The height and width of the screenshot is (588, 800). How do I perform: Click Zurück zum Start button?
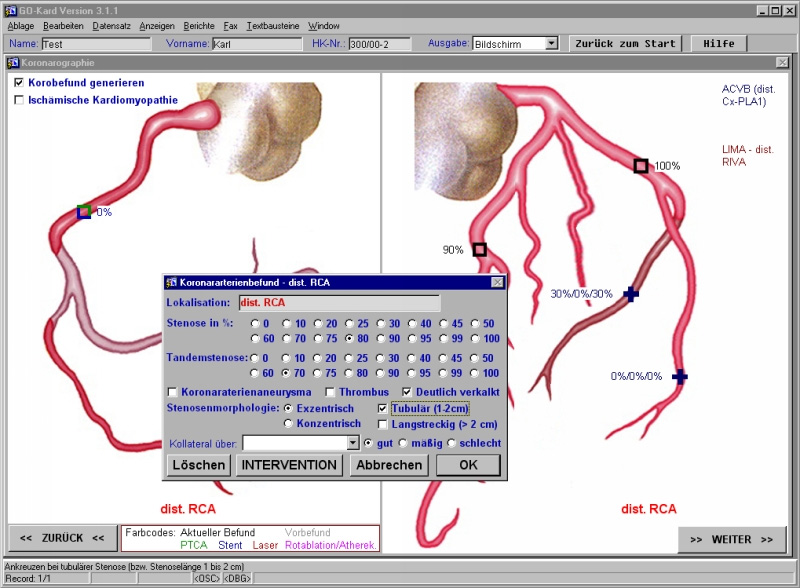click(x=626, y=43)
